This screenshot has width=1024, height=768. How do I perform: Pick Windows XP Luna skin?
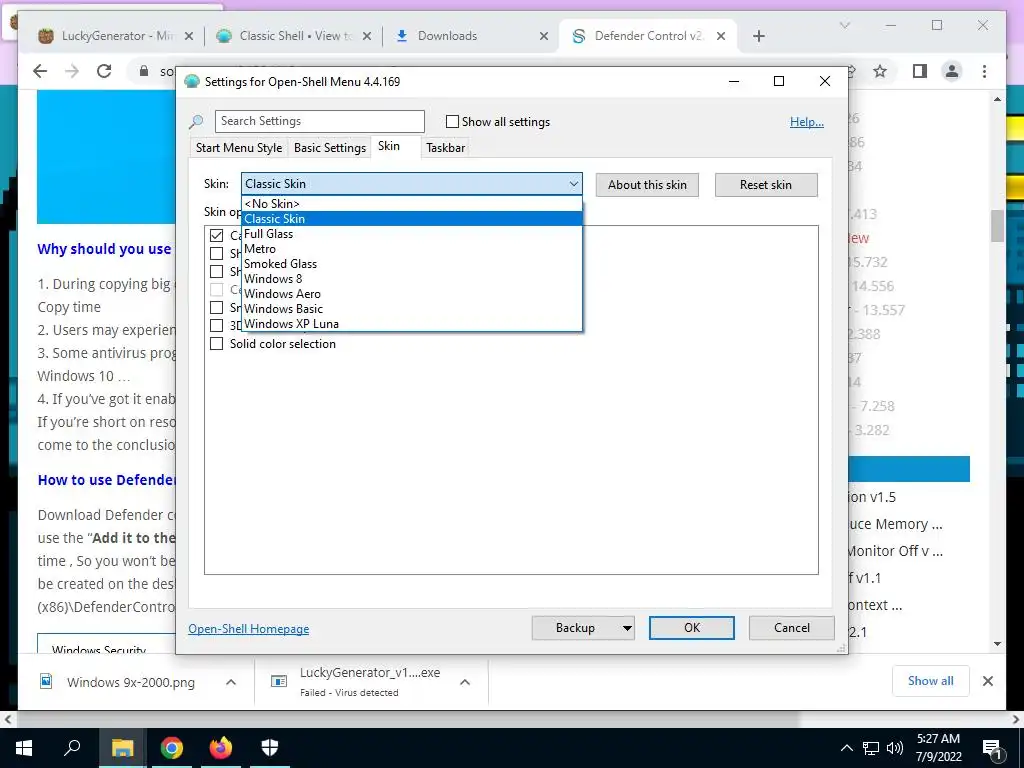[x=411, y=324]
